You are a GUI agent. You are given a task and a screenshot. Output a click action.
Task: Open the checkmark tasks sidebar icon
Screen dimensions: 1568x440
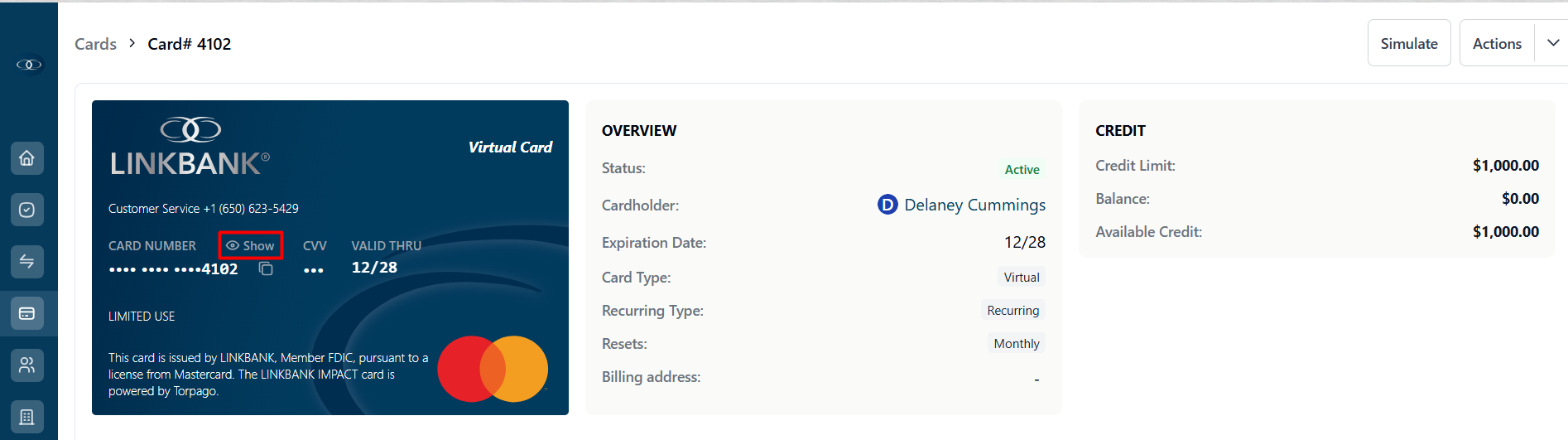pos(26,210)
